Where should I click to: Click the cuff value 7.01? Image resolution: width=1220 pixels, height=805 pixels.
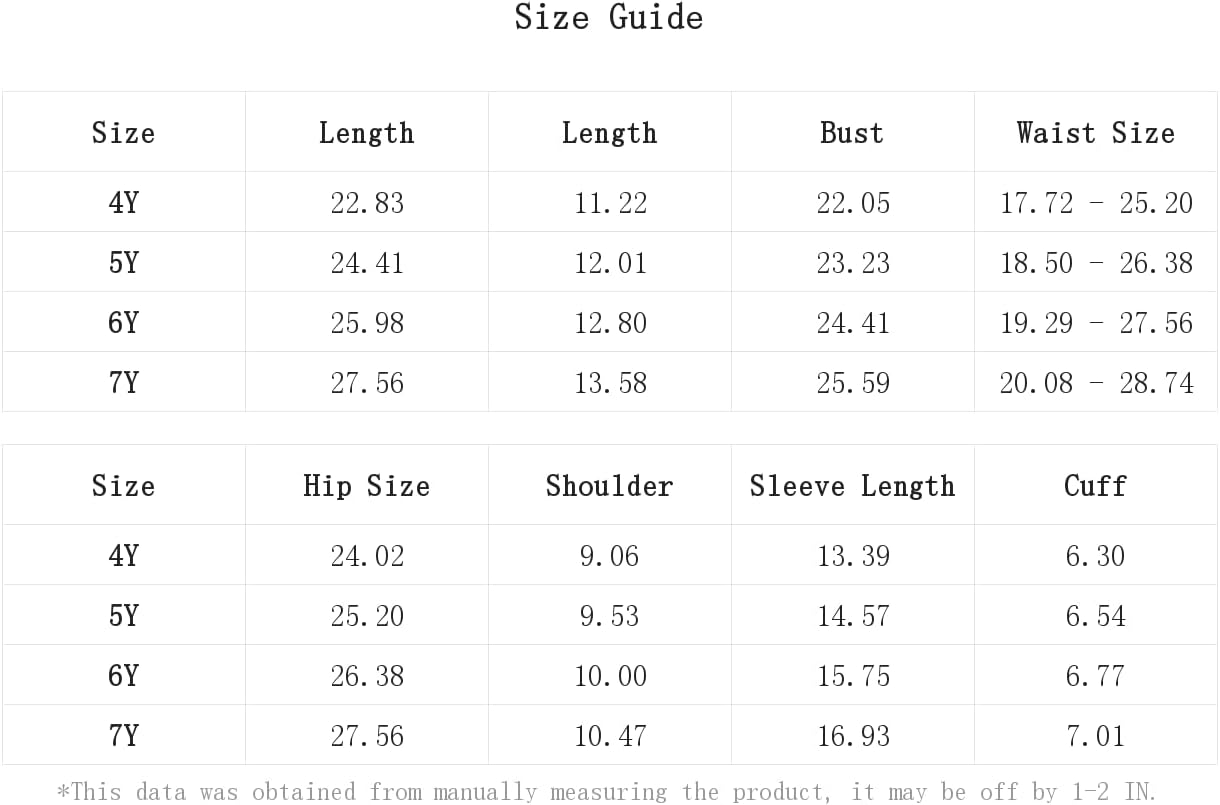coord(1096,736)
